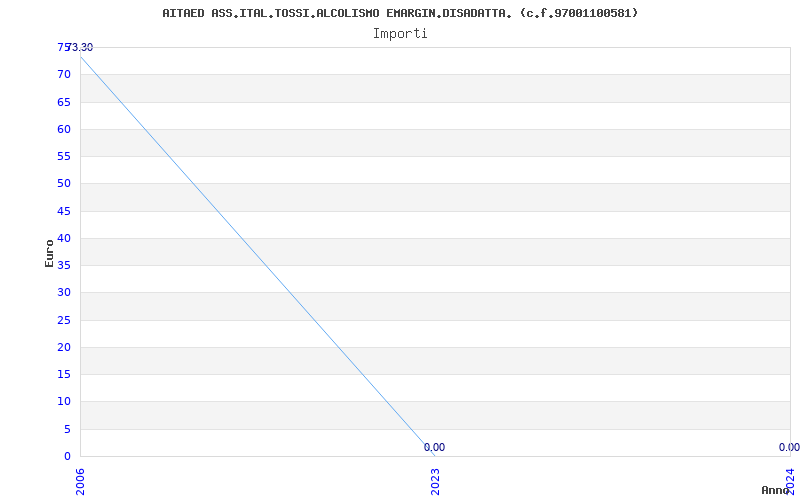Click the Euro y-axis title

click(49, 253)
